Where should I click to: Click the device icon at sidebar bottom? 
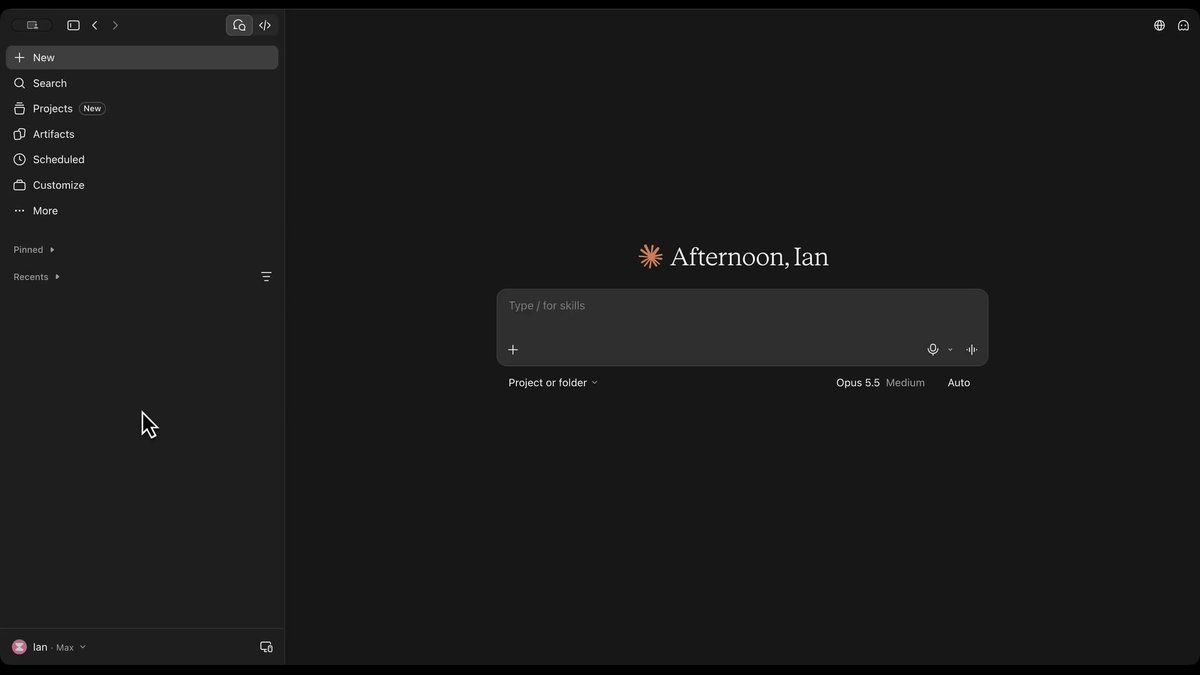266,647
